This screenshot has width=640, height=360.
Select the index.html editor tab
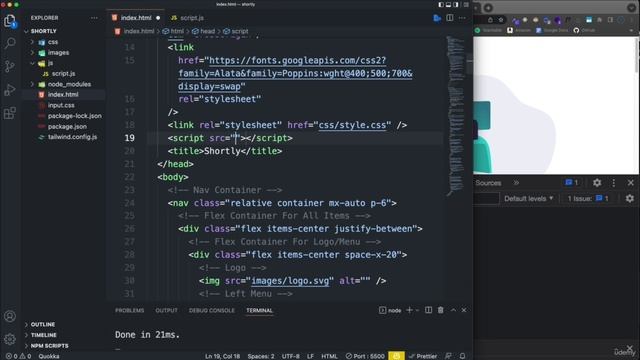pyautogui.click(x=136, y=18)
